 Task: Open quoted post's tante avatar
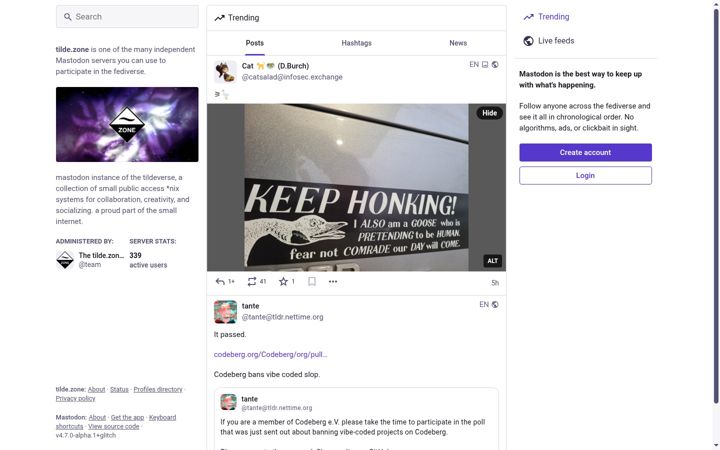[x=228, y=402]
